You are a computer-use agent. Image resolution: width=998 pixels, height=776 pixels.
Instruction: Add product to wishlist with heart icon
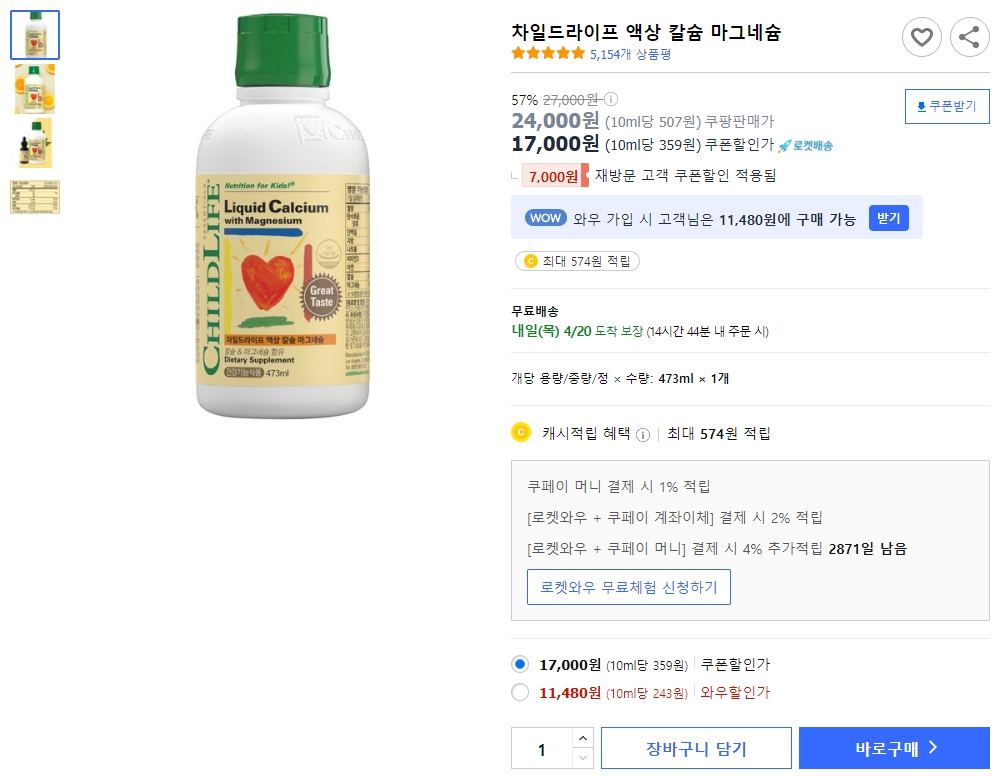(922, 38)
